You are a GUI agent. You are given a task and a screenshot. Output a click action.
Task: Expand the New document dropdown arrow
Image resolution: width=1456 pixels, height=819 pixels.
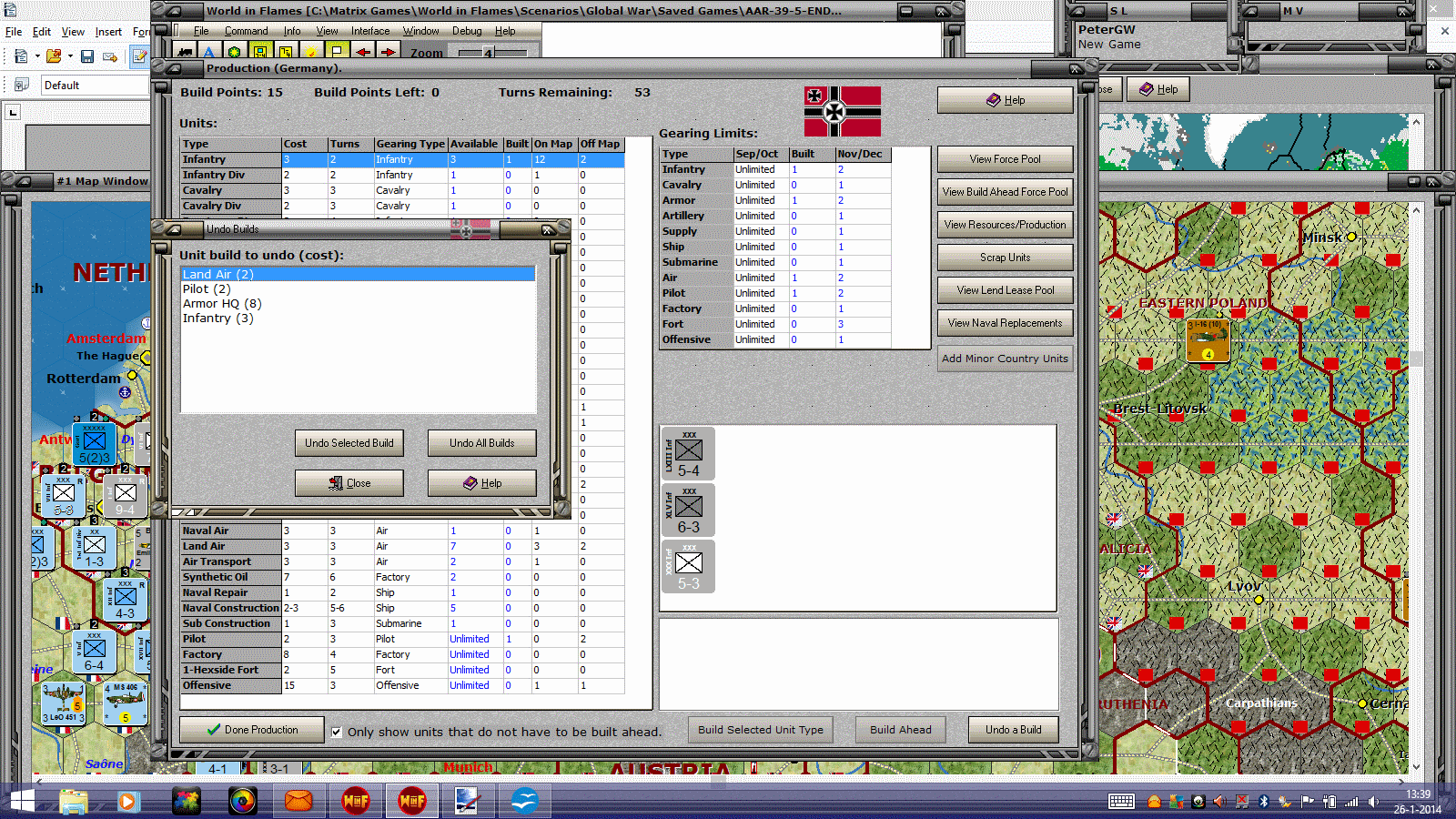[37, 56]
